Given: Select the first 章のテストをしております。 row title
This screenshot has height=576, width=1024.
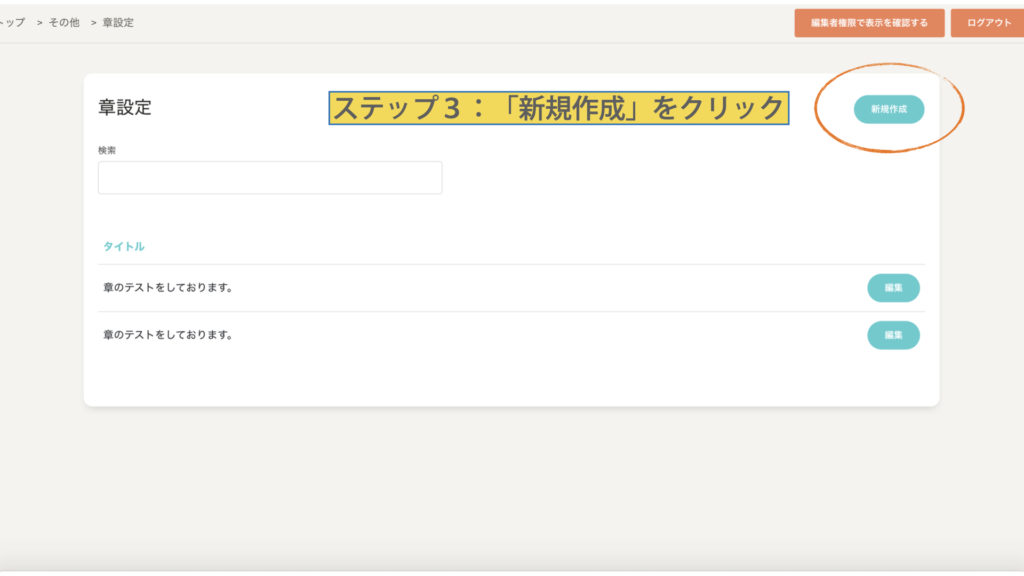Looking at the screenshot, I should click(x=168, y=288).
